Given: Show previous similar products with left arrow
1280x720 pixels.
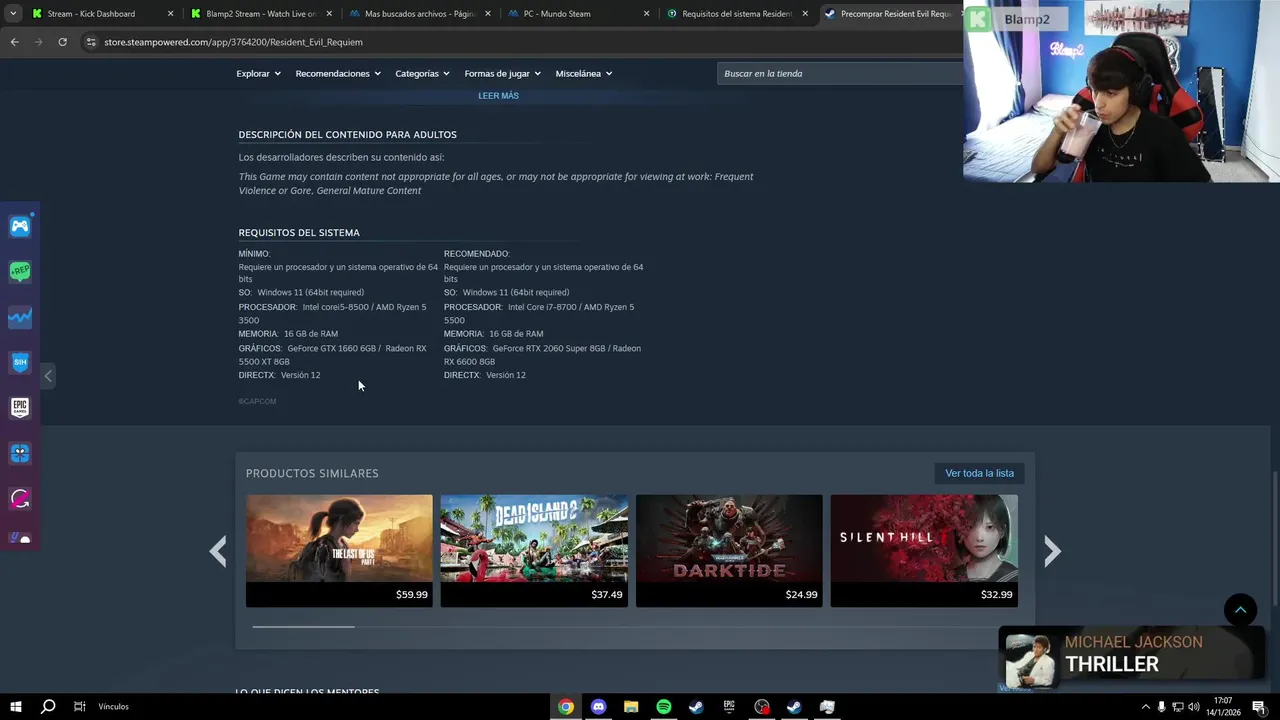Looking at the screenshot, I should [218, 551].
